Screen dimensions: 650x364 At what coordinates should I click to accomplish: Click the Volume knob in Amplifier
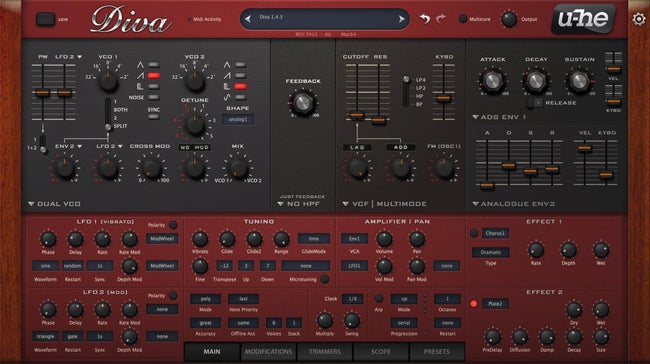coord(384,239)
